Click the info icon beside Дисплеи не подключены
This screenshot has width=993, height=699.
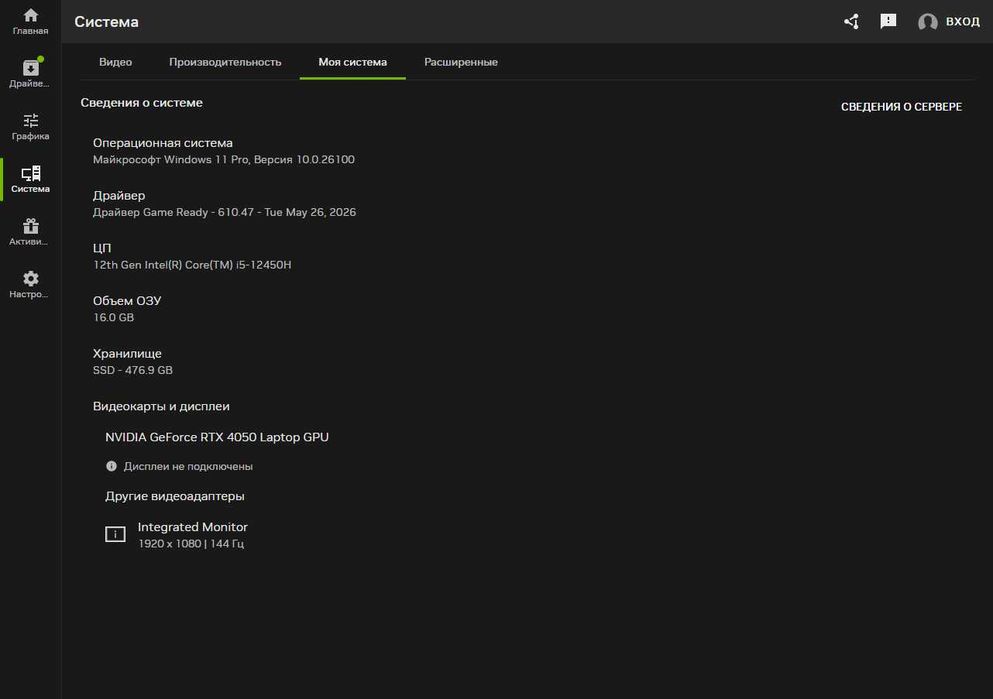coord(111,466)
